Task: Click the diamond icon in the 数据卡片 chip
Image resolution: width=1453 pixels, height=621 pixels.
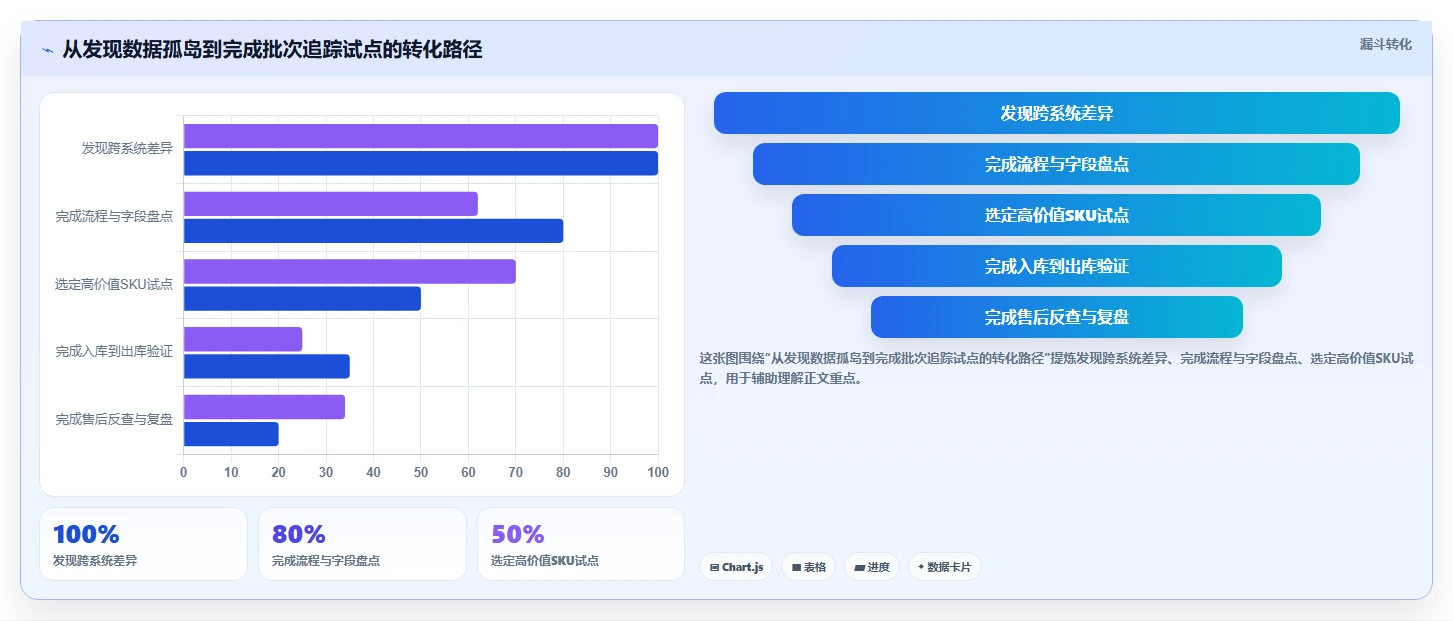Action: pyautogui.click(x=920, y=567)
